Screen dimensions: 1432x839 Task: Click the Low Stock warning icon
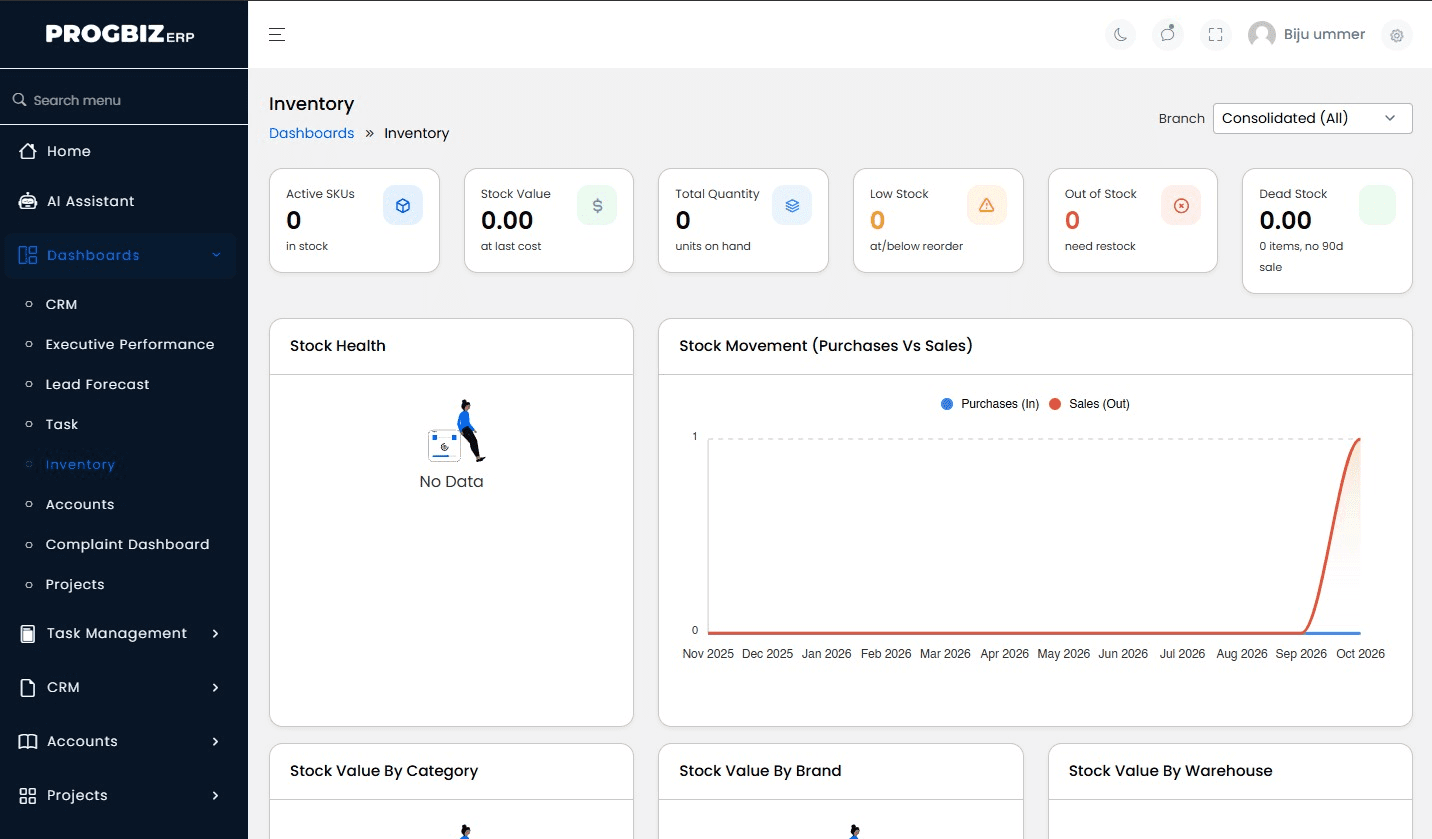click(x=987, y=205)
